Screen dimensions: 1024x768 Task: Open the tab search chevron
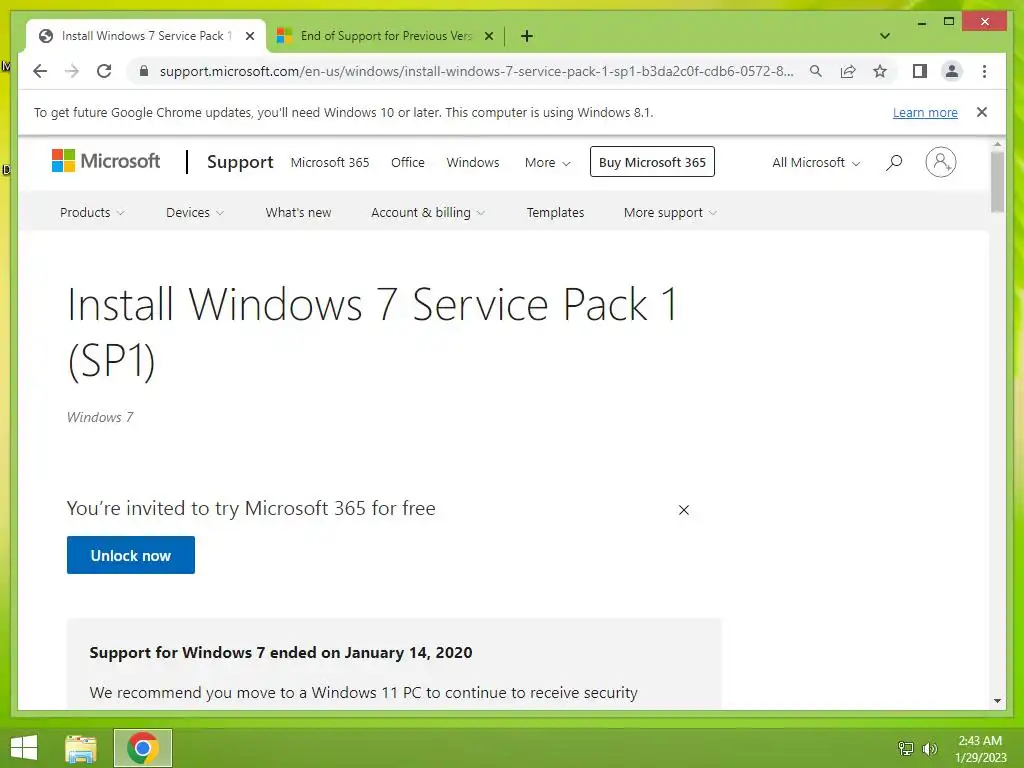[885, 36]
